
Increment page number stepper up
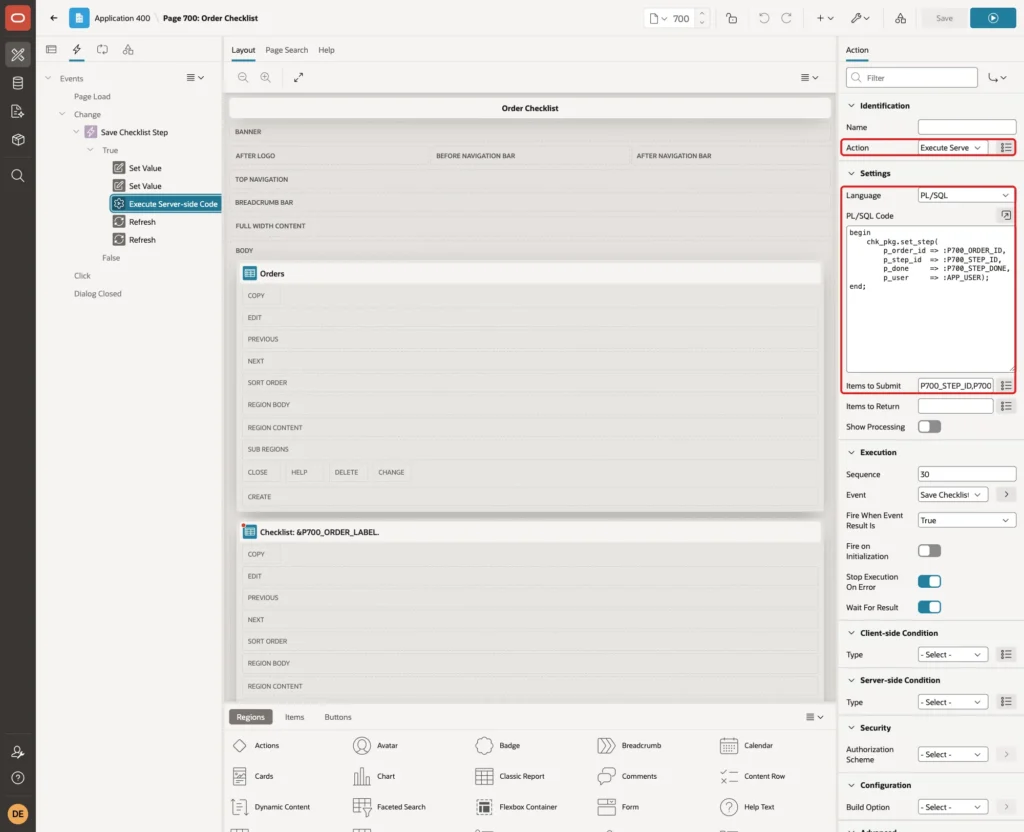(702, 13)
